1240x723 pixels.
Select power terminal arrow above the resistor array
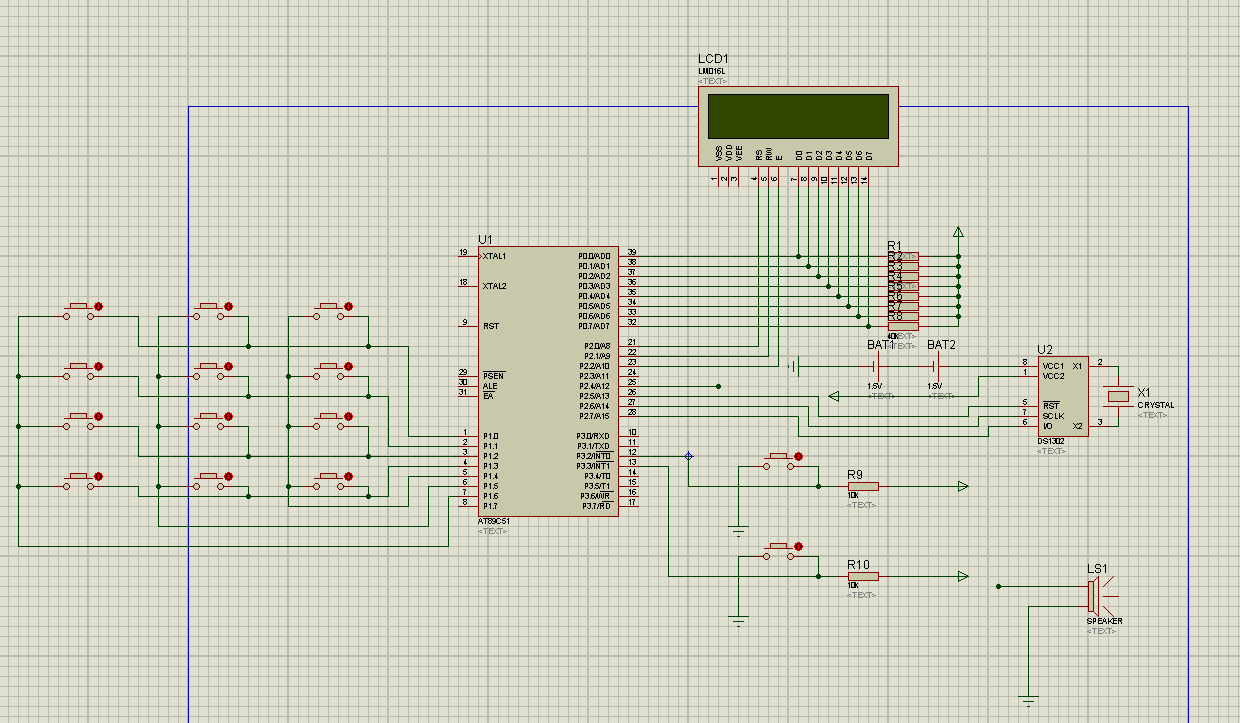(958, 233)
